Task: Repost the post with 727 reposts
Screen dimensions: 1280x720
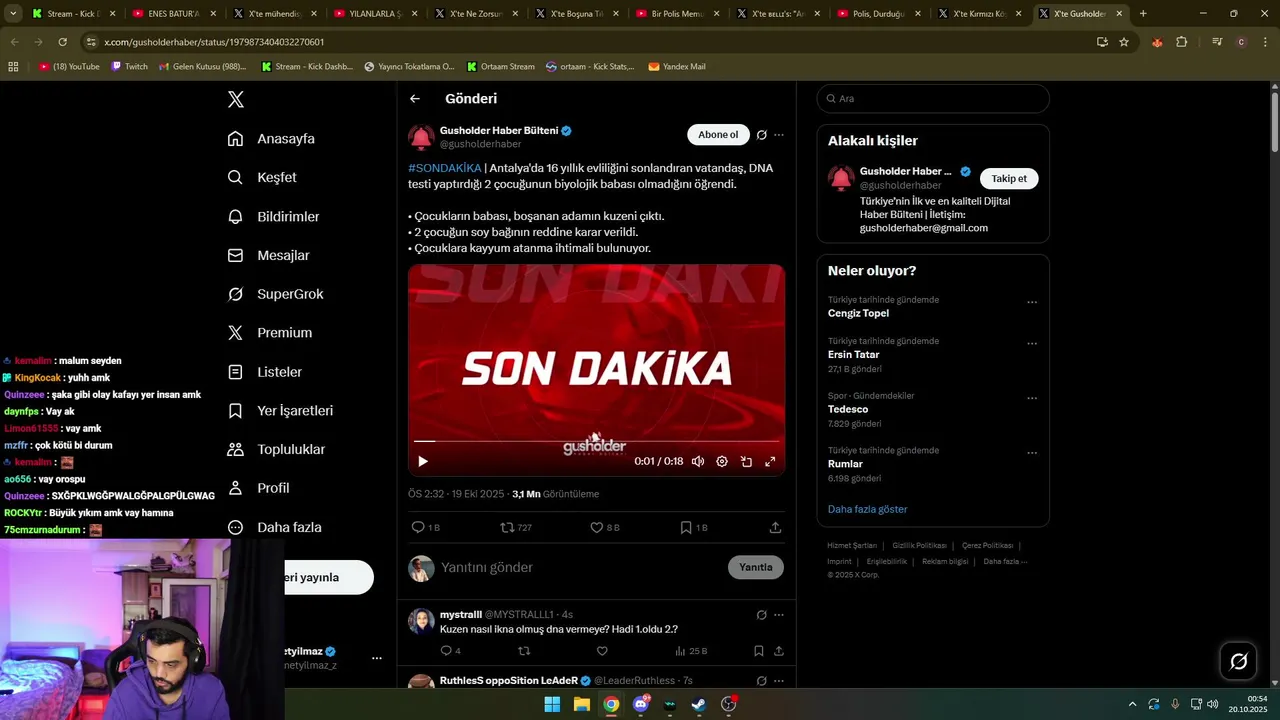Action: click(x=516, y=527)
